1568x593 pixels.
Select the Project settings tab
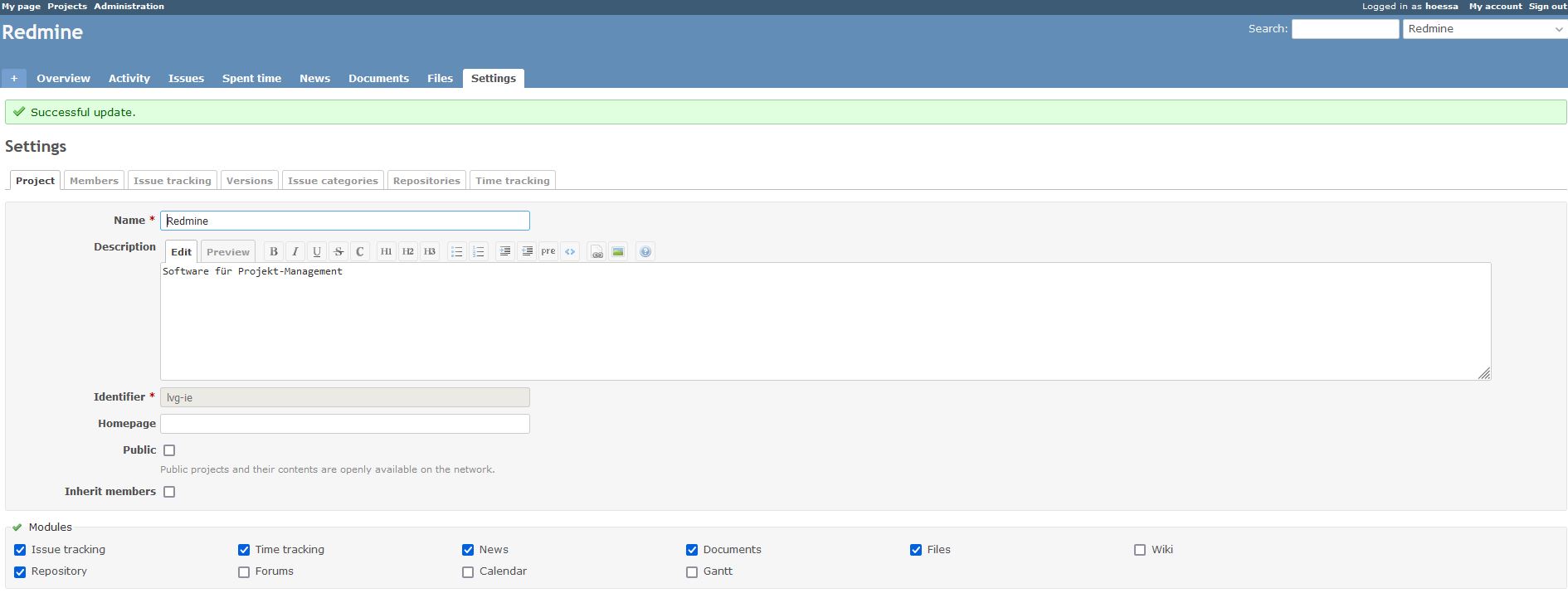coord(35,181)
